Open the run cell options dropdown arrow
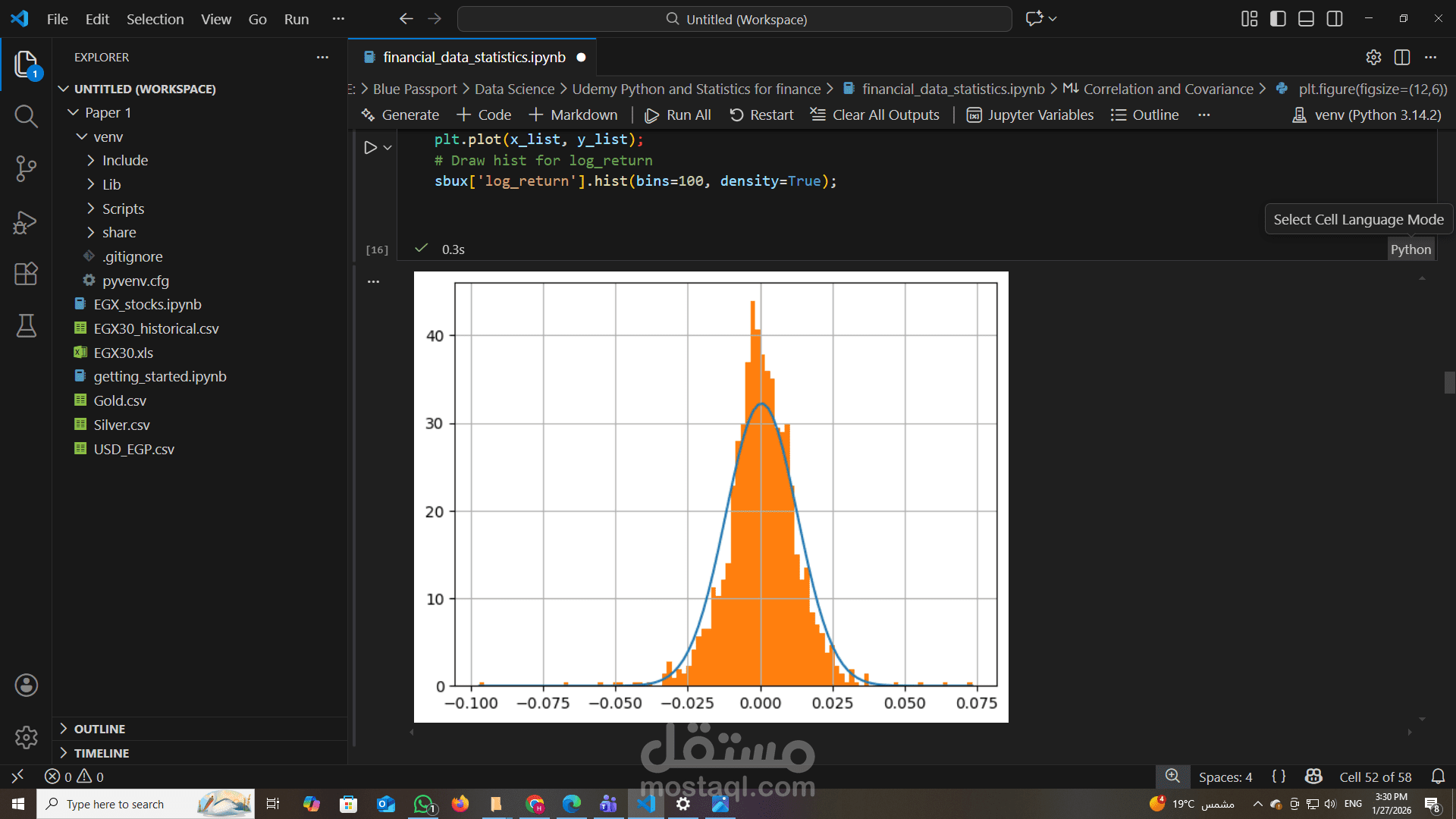This screenshot has width=1456, height=819. click(x=388, y=148)
